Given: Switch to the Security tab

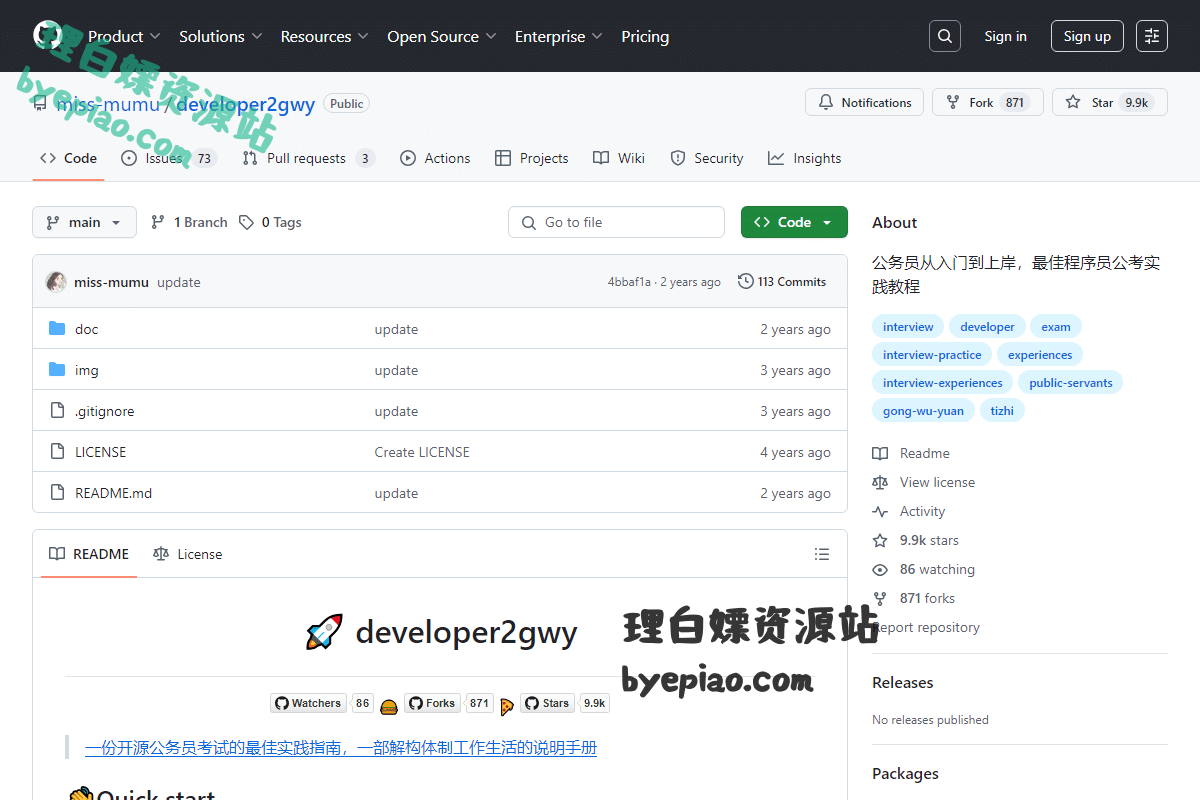Looking at the screenshot, I should tap(707, 158).
